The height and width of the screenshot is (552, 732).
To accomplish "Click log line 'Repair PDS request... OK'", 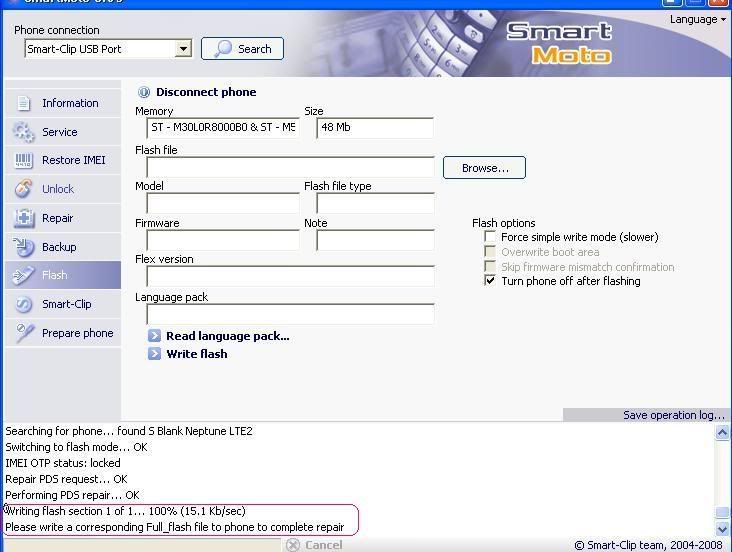I will click(x=66, y=479).
